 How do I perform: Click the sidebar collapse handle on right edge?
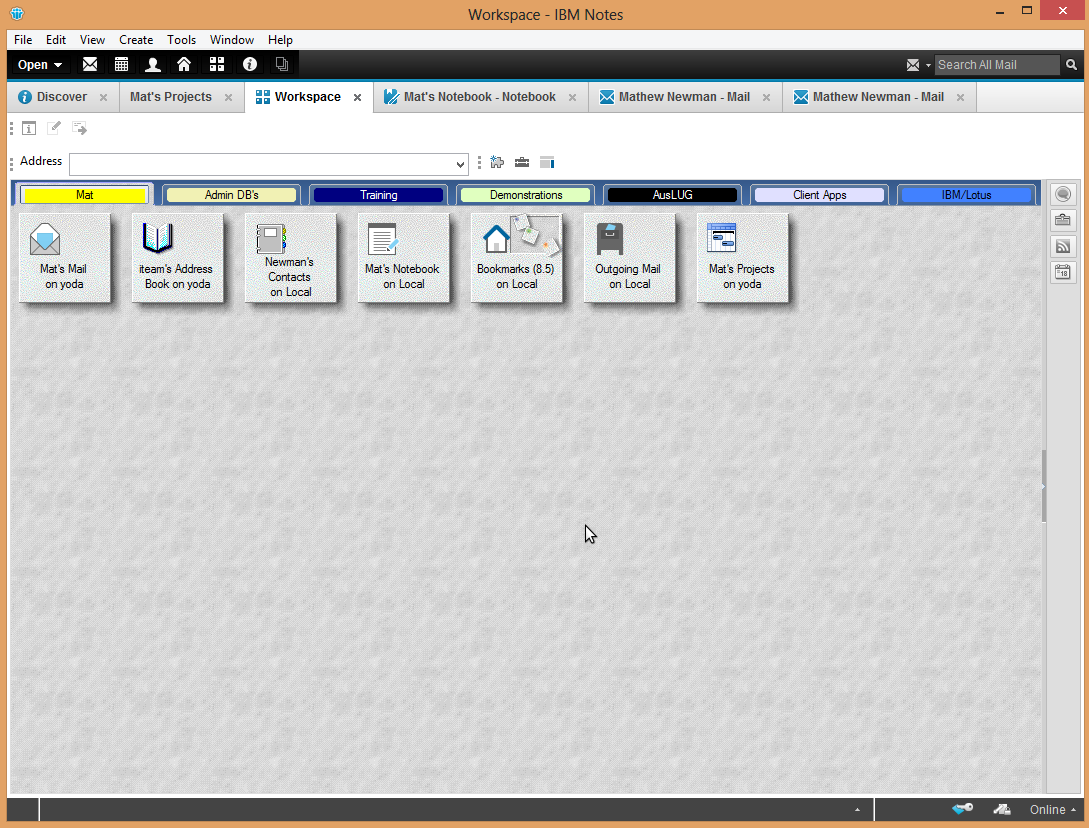(x=1043, y=486)
